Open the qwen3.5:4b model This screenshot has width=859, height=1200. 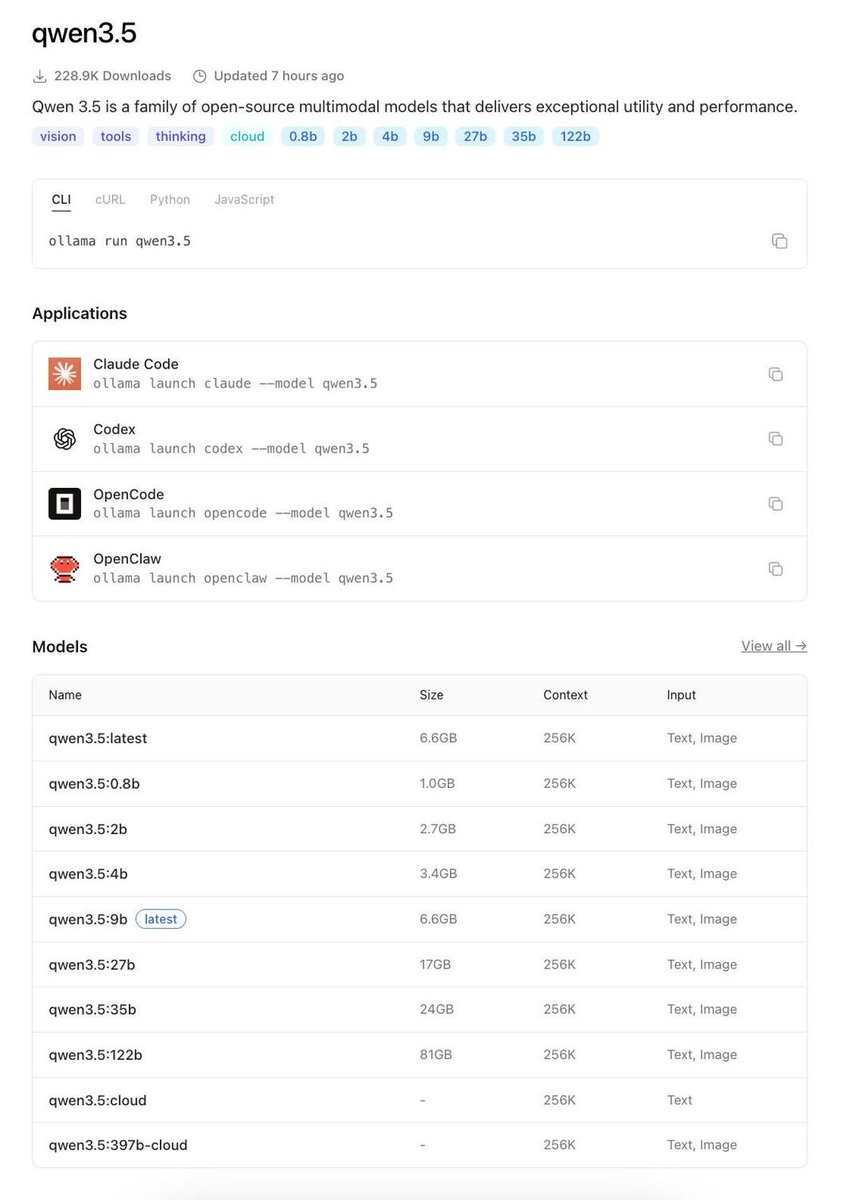point(88,874)
